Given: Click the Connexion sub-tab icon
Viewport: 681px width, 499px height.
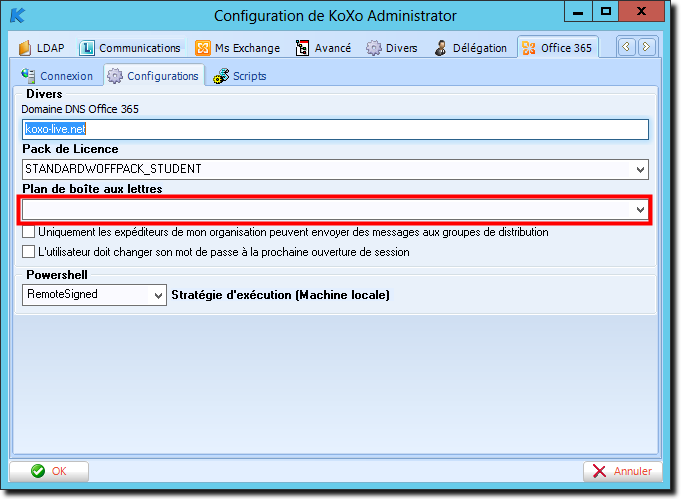Looking at the screenshot, I should [28, 76].
